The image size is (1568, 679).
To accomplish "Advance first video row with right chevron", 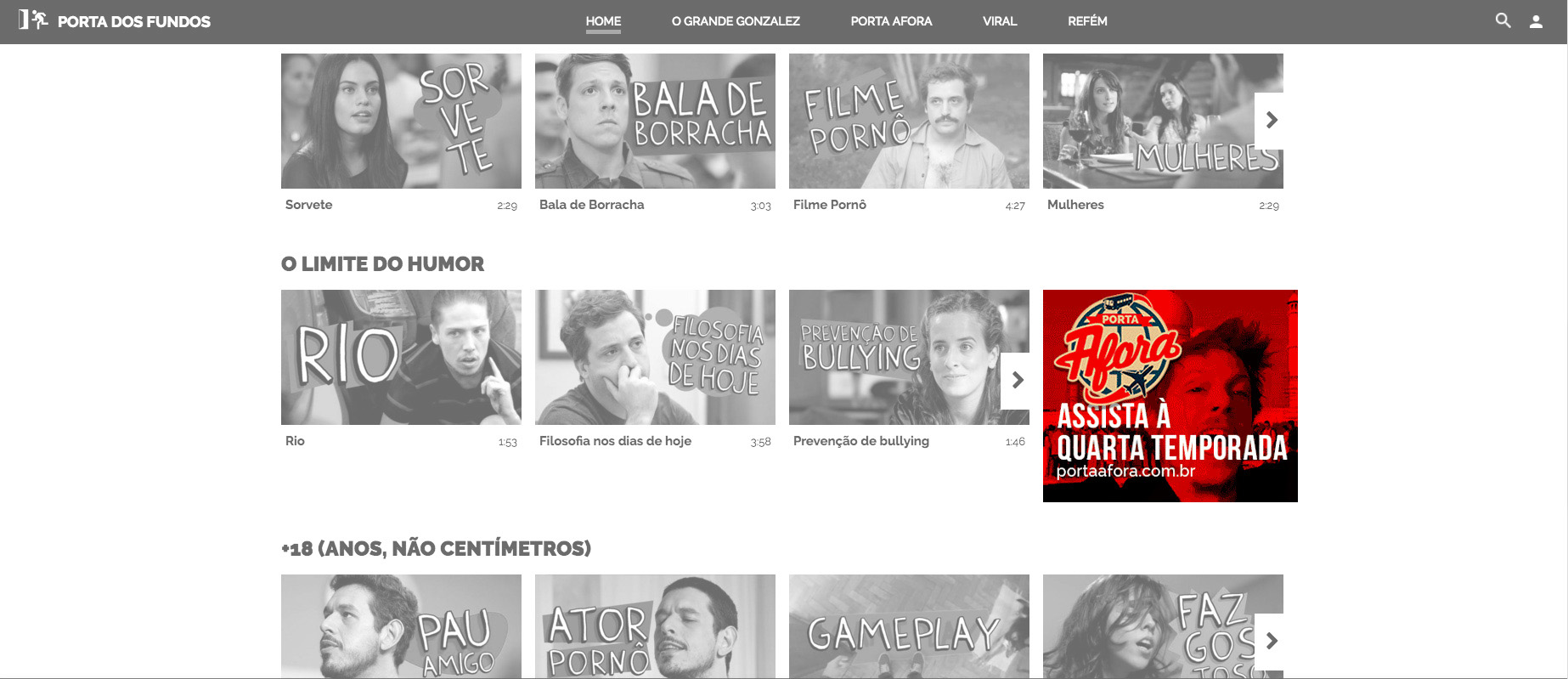I will 1270,121.
